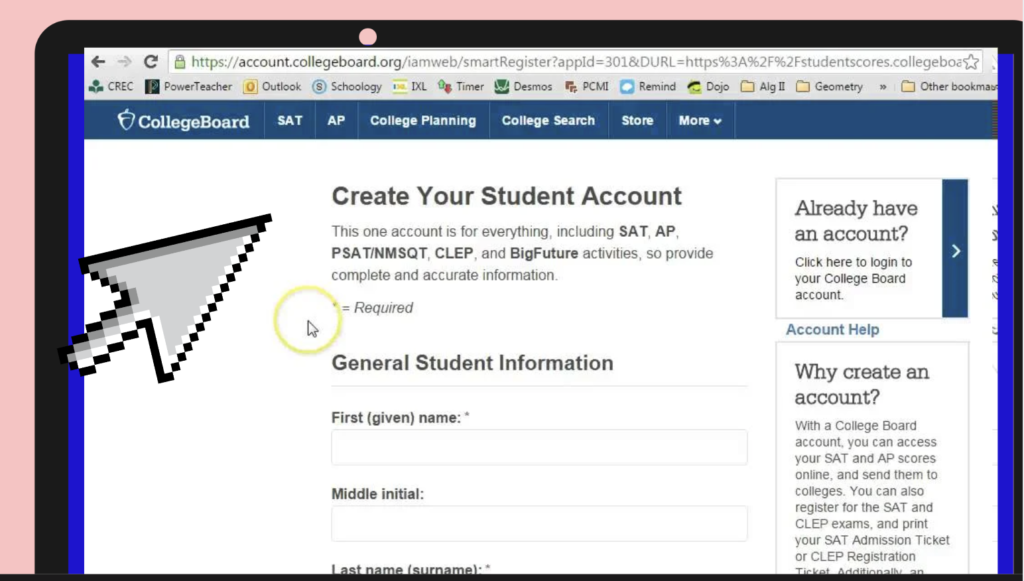
Task: Click the Middle initial field
Action: pos(539,524)
